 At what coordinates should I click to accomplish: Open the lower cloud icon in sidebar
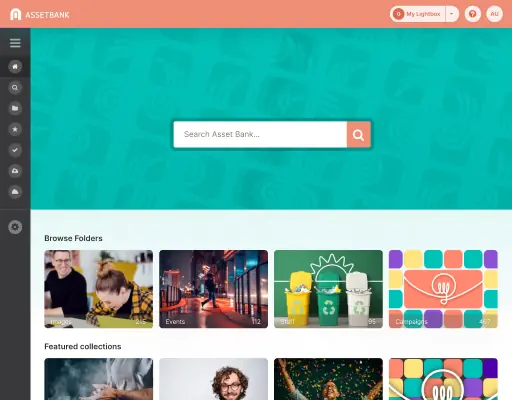point(15,192)
